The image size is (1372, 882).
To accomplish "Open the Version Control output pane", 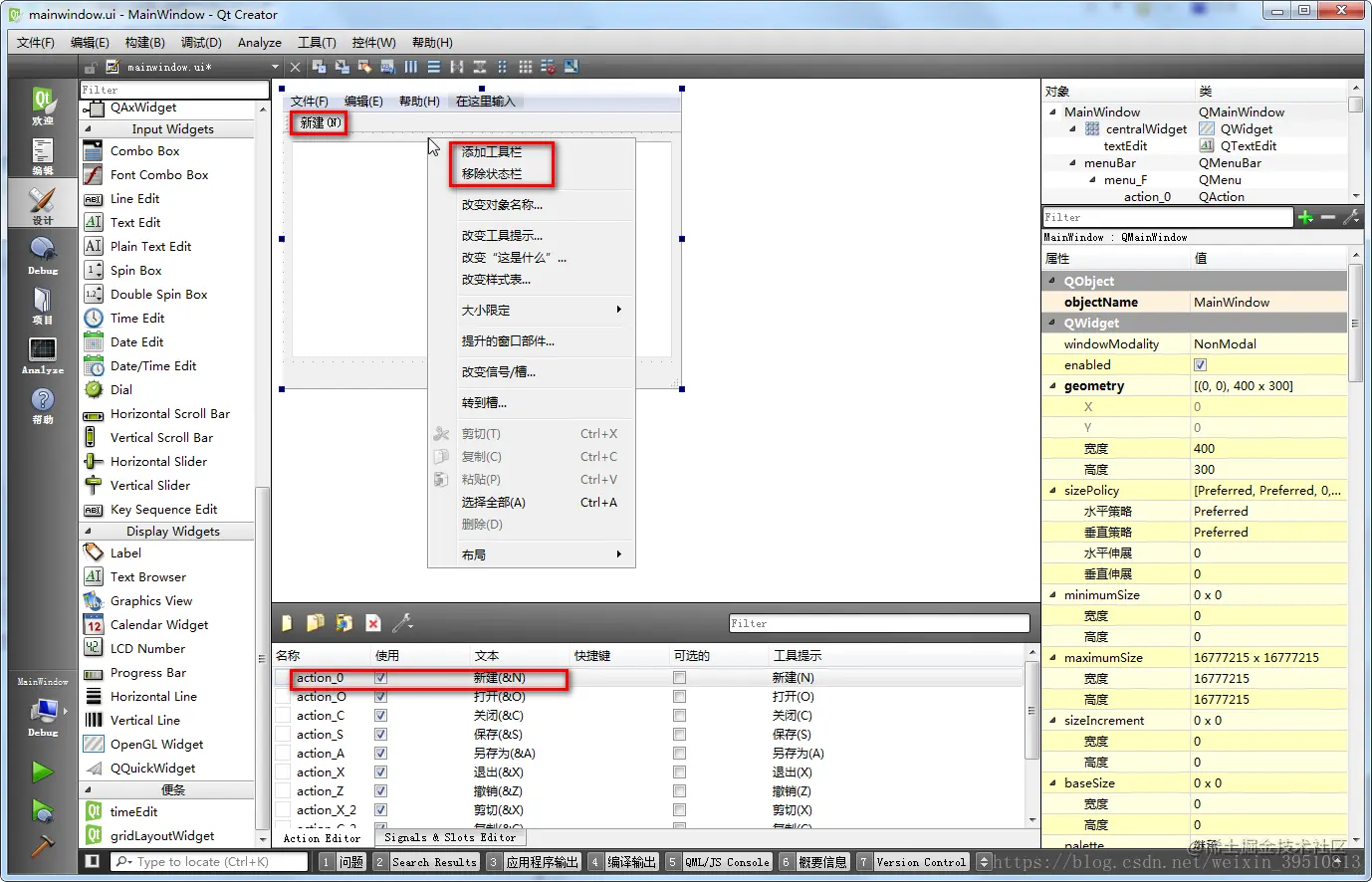I will 913,862.
